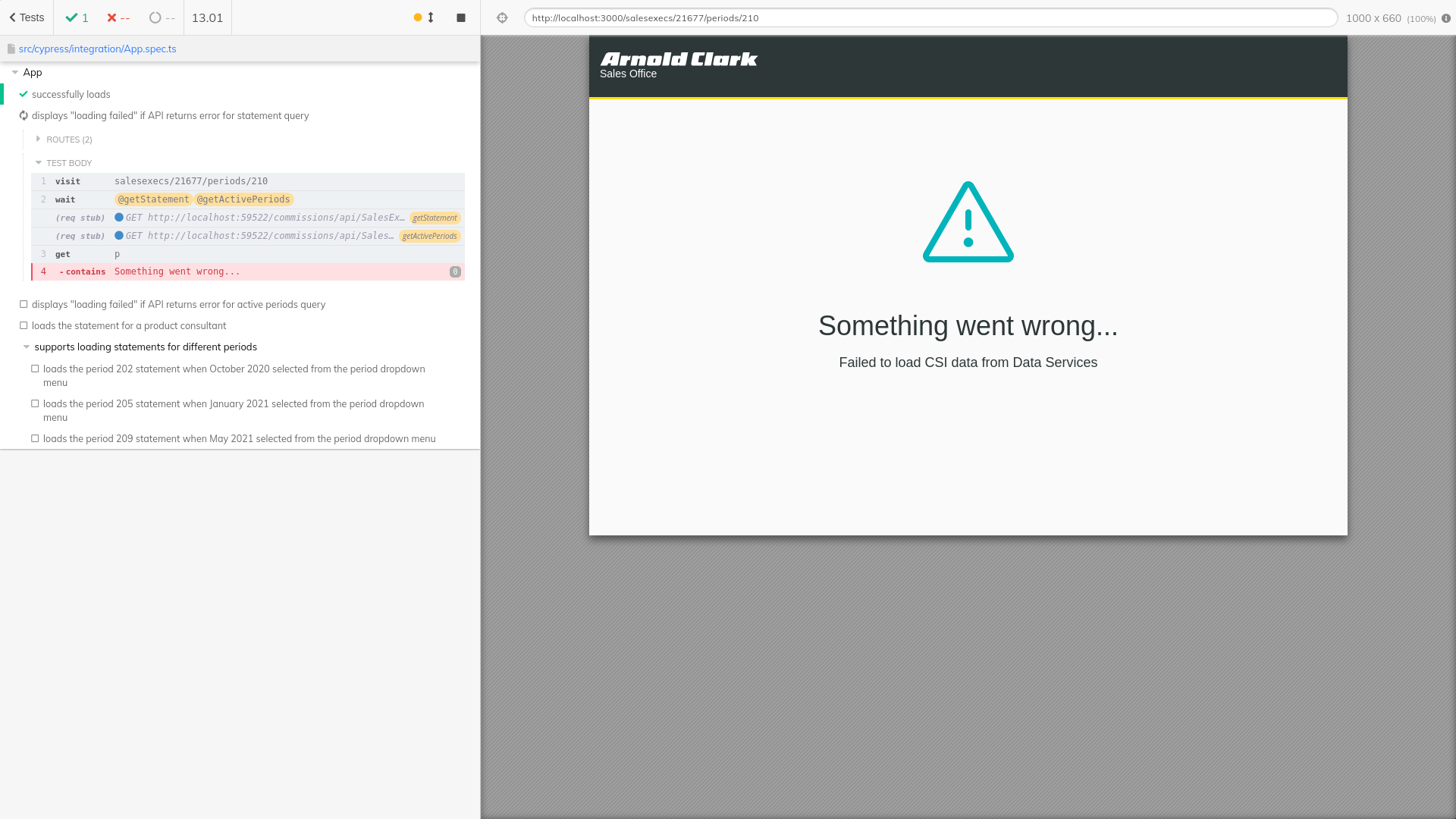This screenshot has width=1456, height=819.
Task: Click the warning triangle icon on page
Action: pyautogui.click(x=968, y=222)
